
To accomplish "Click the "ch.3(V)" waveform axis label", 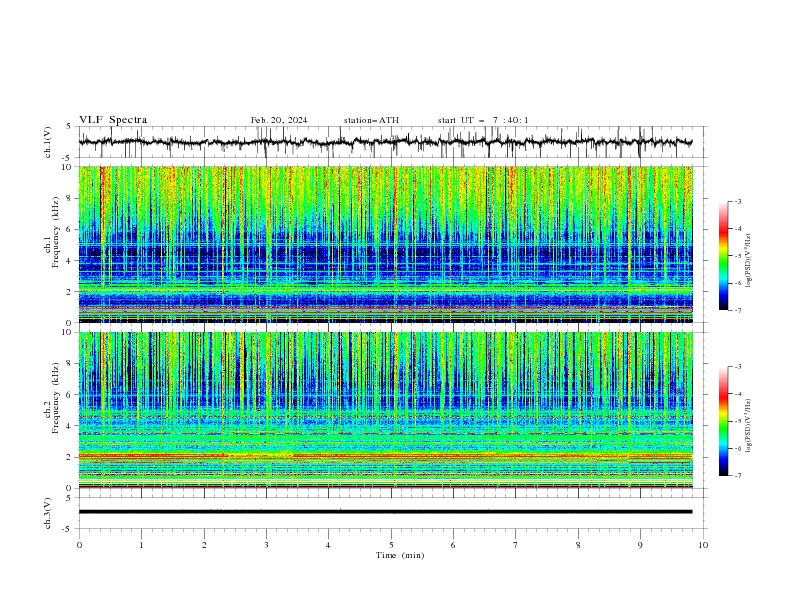I will tap(48, 513).
